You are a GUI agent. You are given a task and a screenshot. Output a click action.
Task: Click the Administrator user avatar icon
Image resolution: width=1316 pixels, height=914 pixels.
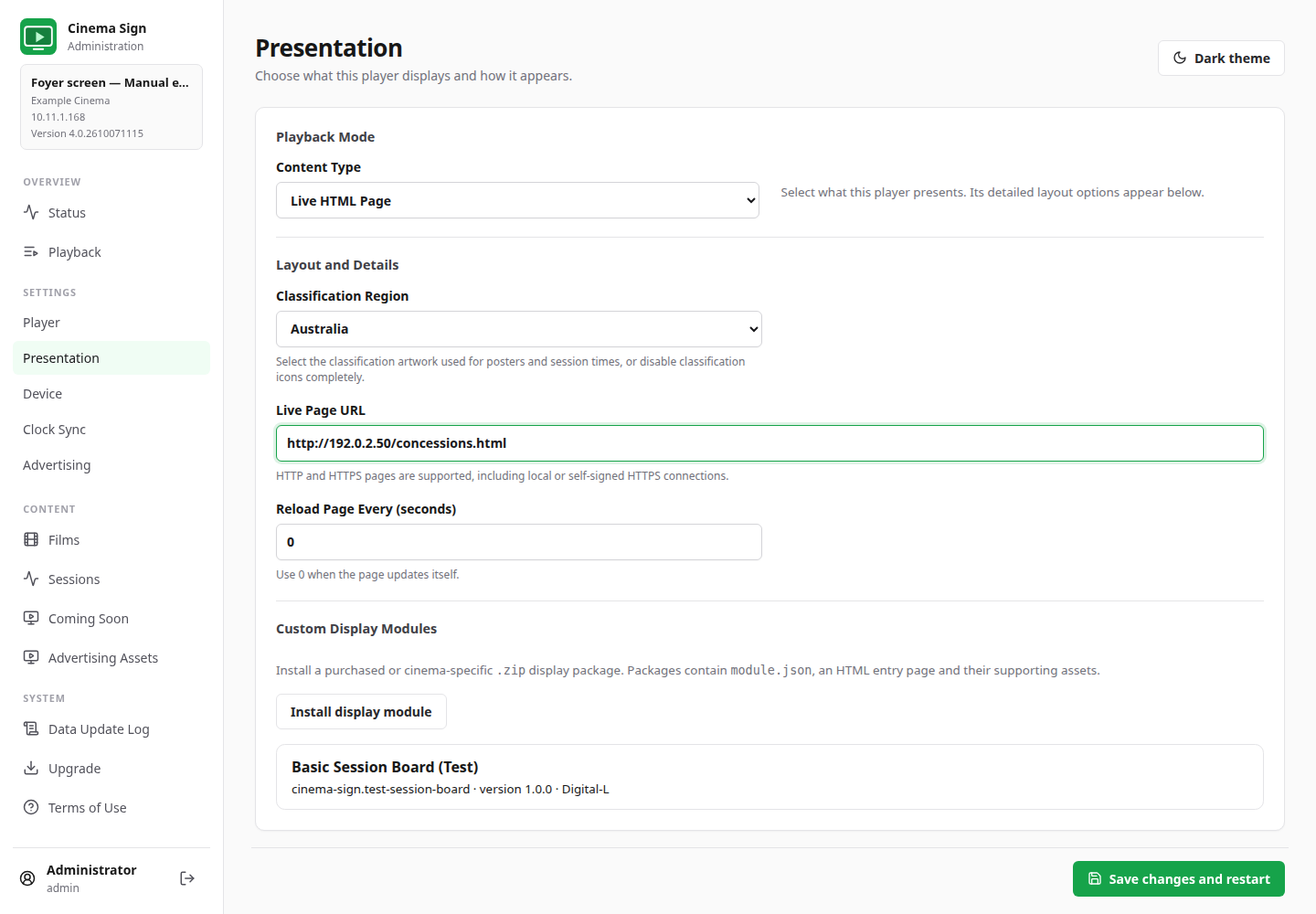click(27, 878)
